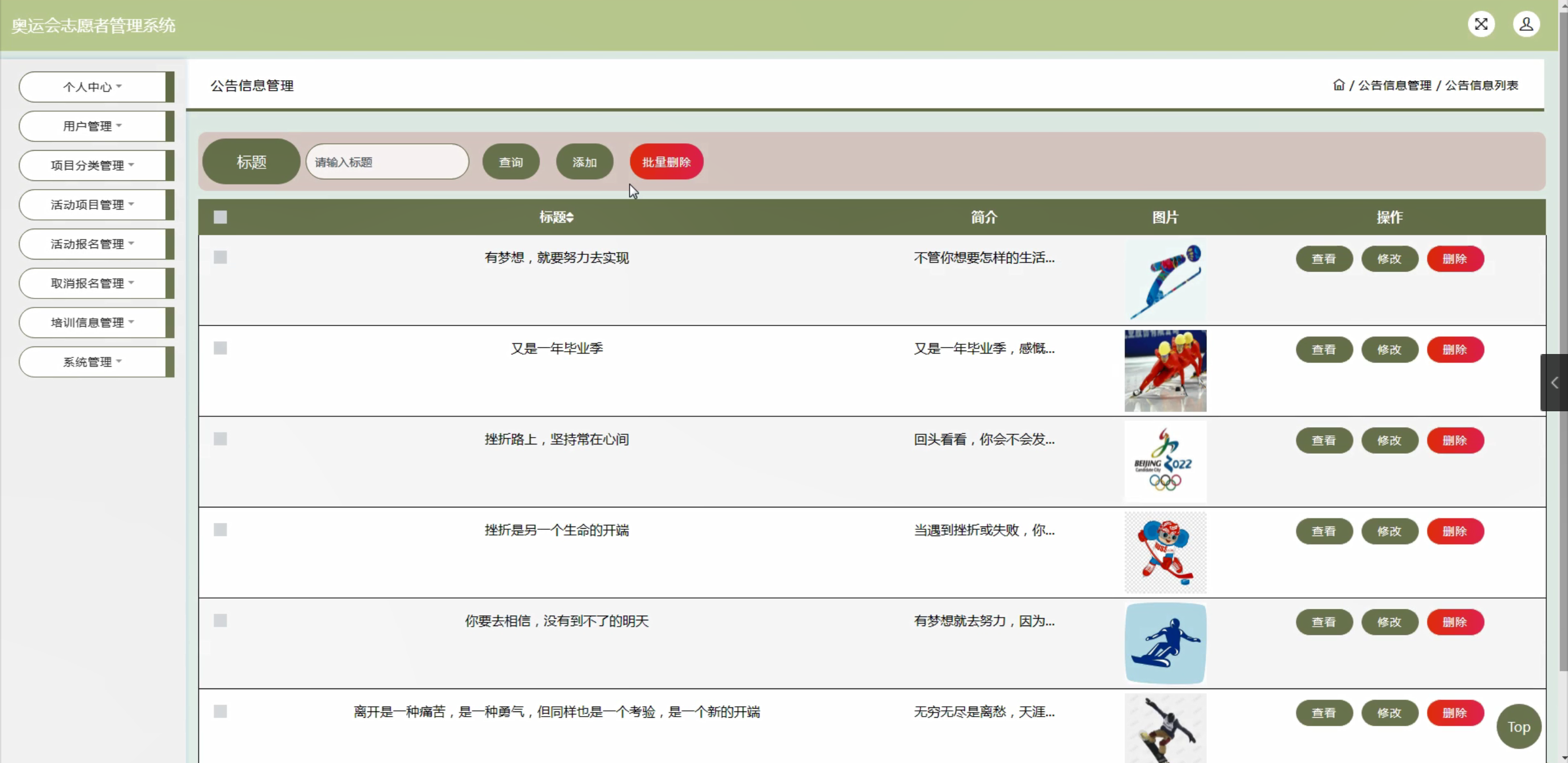
Task: Click the home icon in breadcrumb
Action: (1339, 85)
